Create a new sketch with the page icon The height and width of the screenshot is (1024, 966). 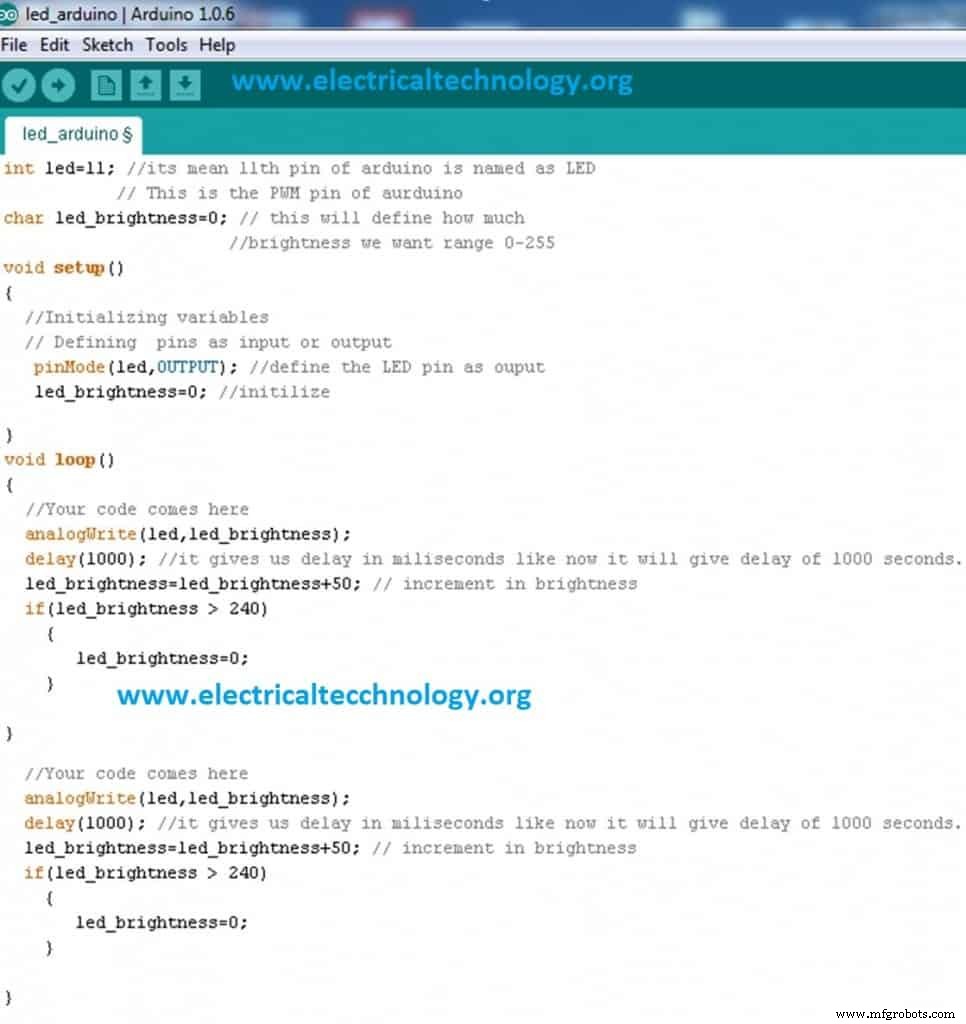coord(106,85)
